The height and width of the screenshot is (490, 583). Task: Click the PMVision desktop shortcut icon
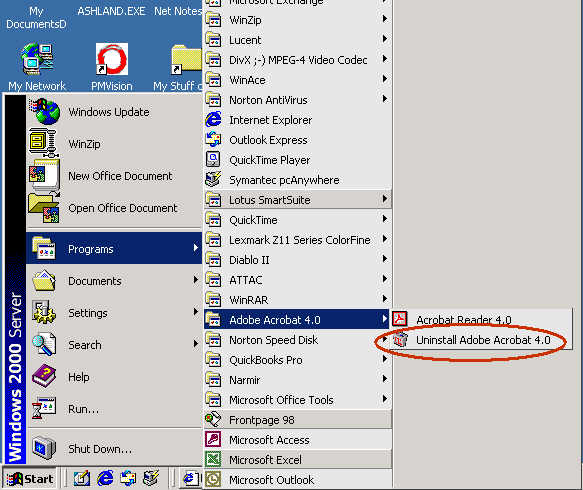tap(112, 59)
